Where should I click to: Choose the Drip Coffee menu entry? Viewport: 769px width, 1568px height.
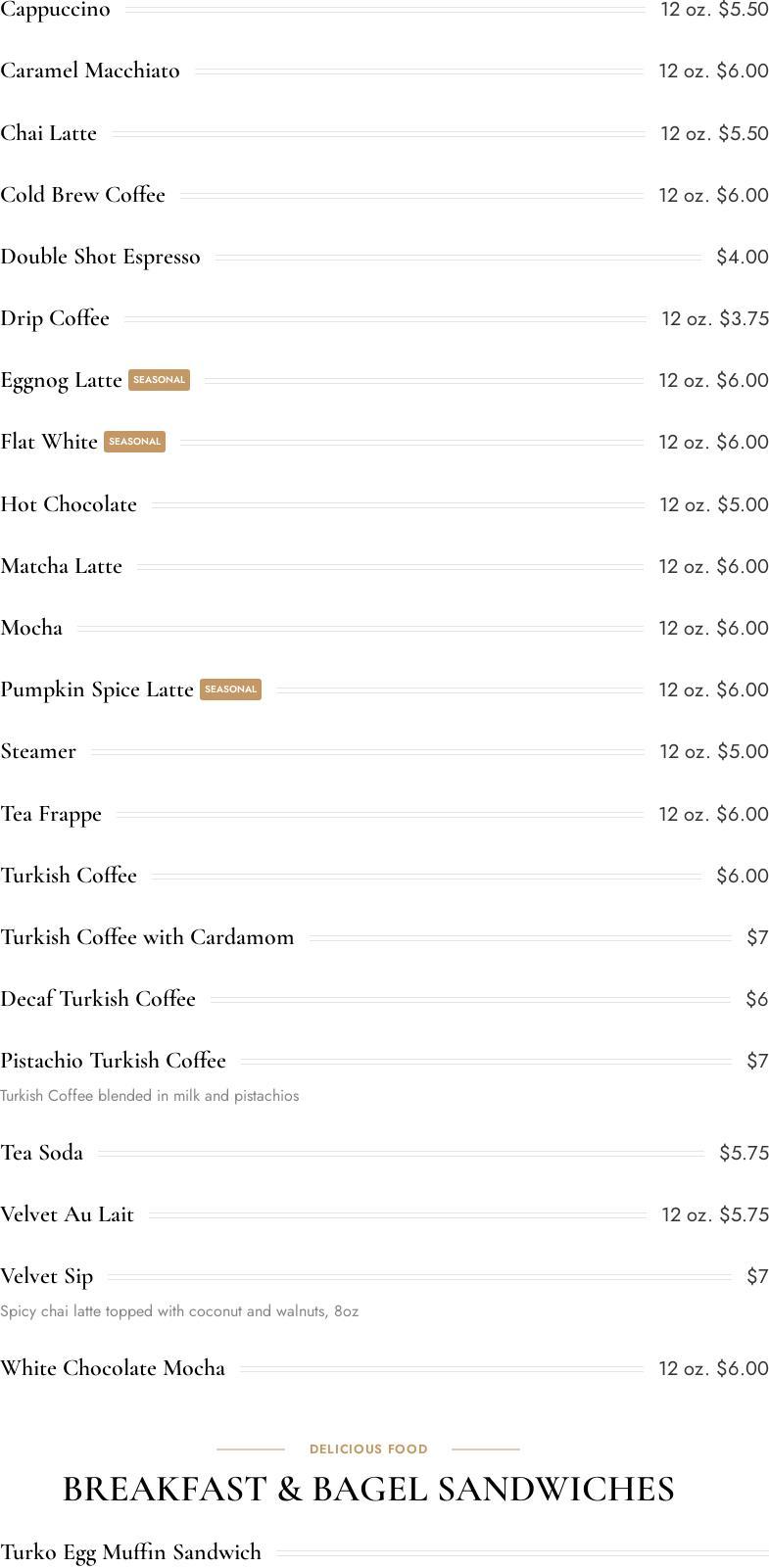(x=55, y=318)
